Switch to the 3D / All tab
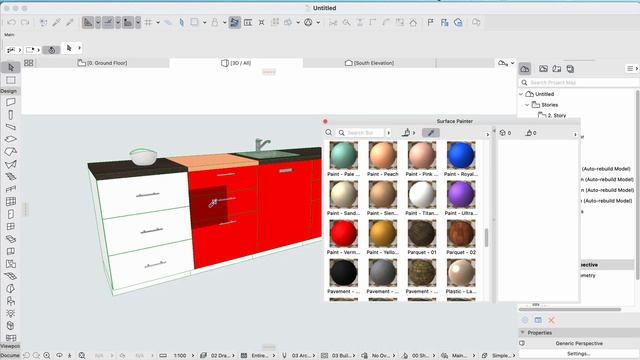The image size is (640, 360). (236, 63)
